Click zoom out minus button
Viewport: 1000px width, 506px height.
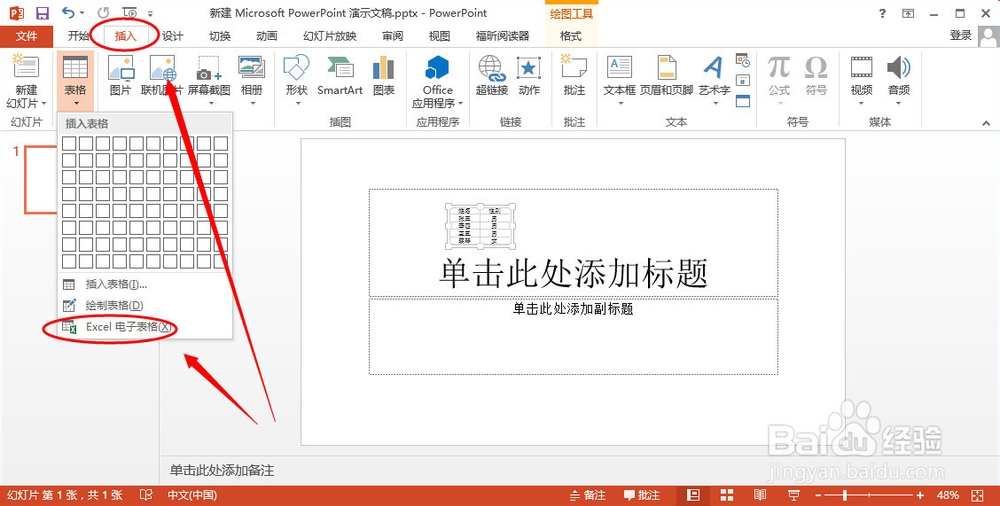[x=818, y=495]
